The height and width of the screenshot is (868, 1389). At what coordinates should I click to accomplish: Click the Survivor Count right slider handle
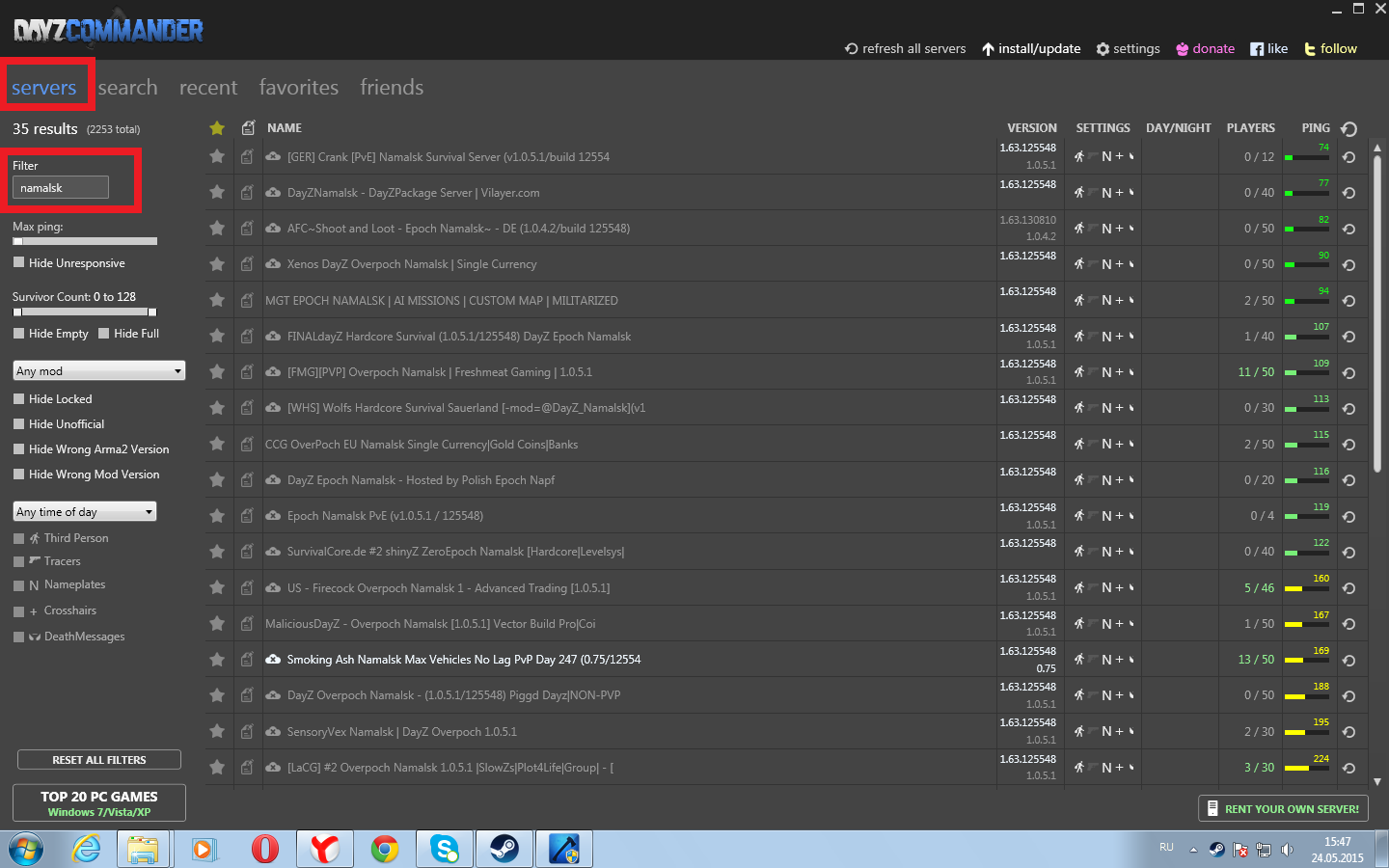tap(152, 312)
